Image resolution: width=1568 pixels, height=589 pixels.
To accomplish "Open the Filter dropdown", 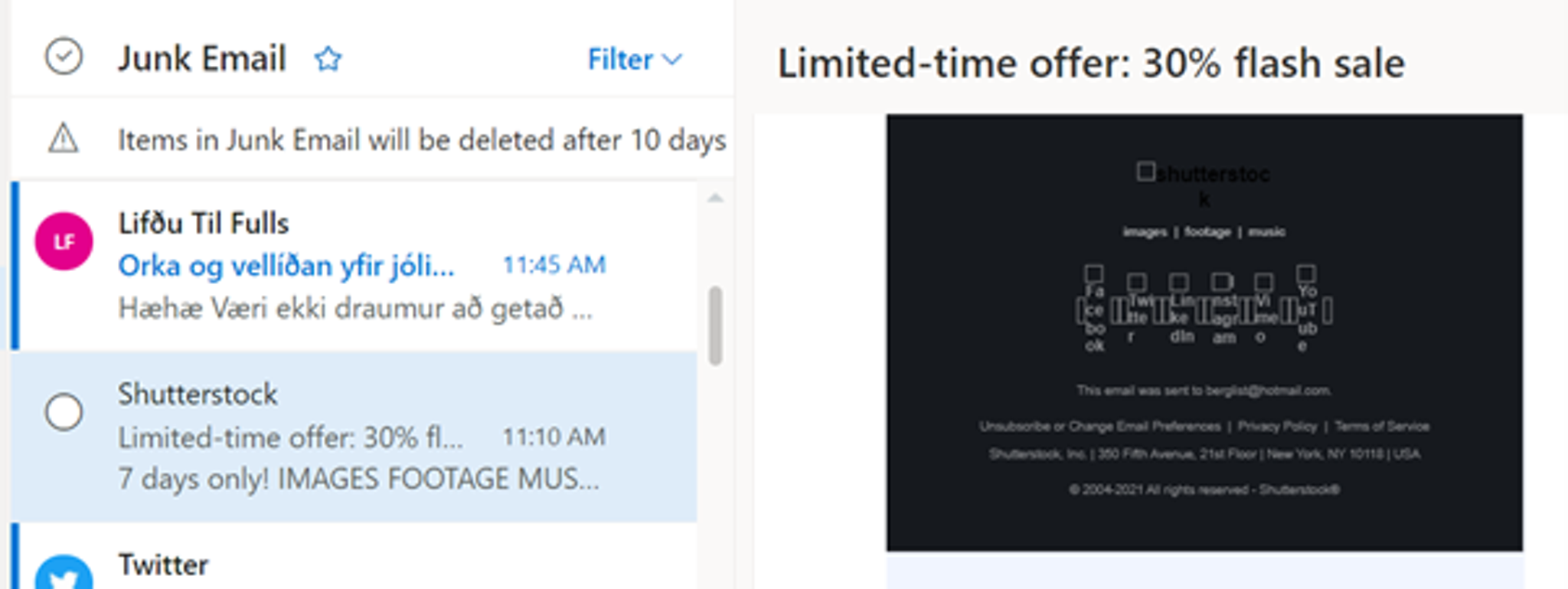I will click(x=635, y=59).
